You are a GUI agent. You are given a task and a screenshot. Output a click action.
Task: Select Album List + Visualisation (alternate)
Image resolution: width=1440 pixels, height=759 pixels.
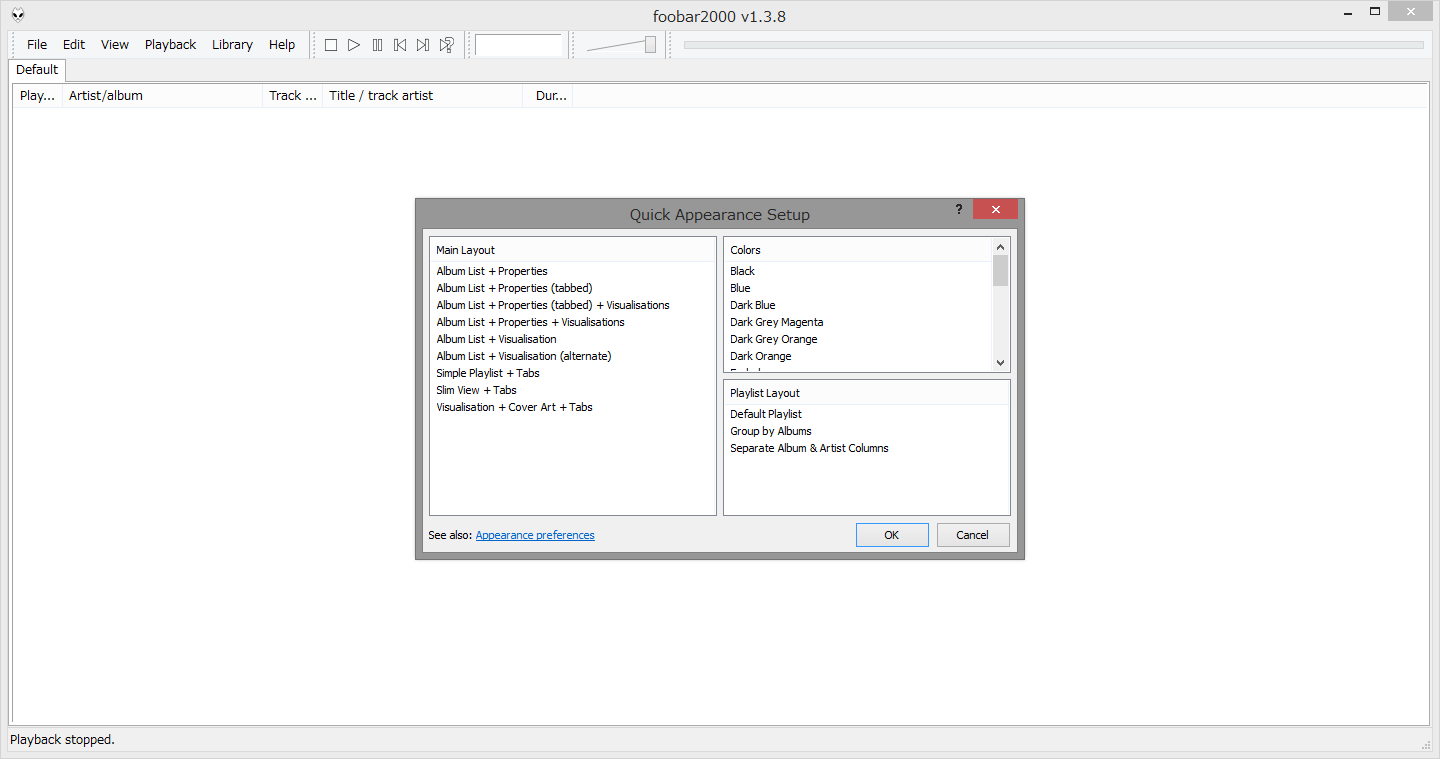pyautogui.click(x=523, y=356)
